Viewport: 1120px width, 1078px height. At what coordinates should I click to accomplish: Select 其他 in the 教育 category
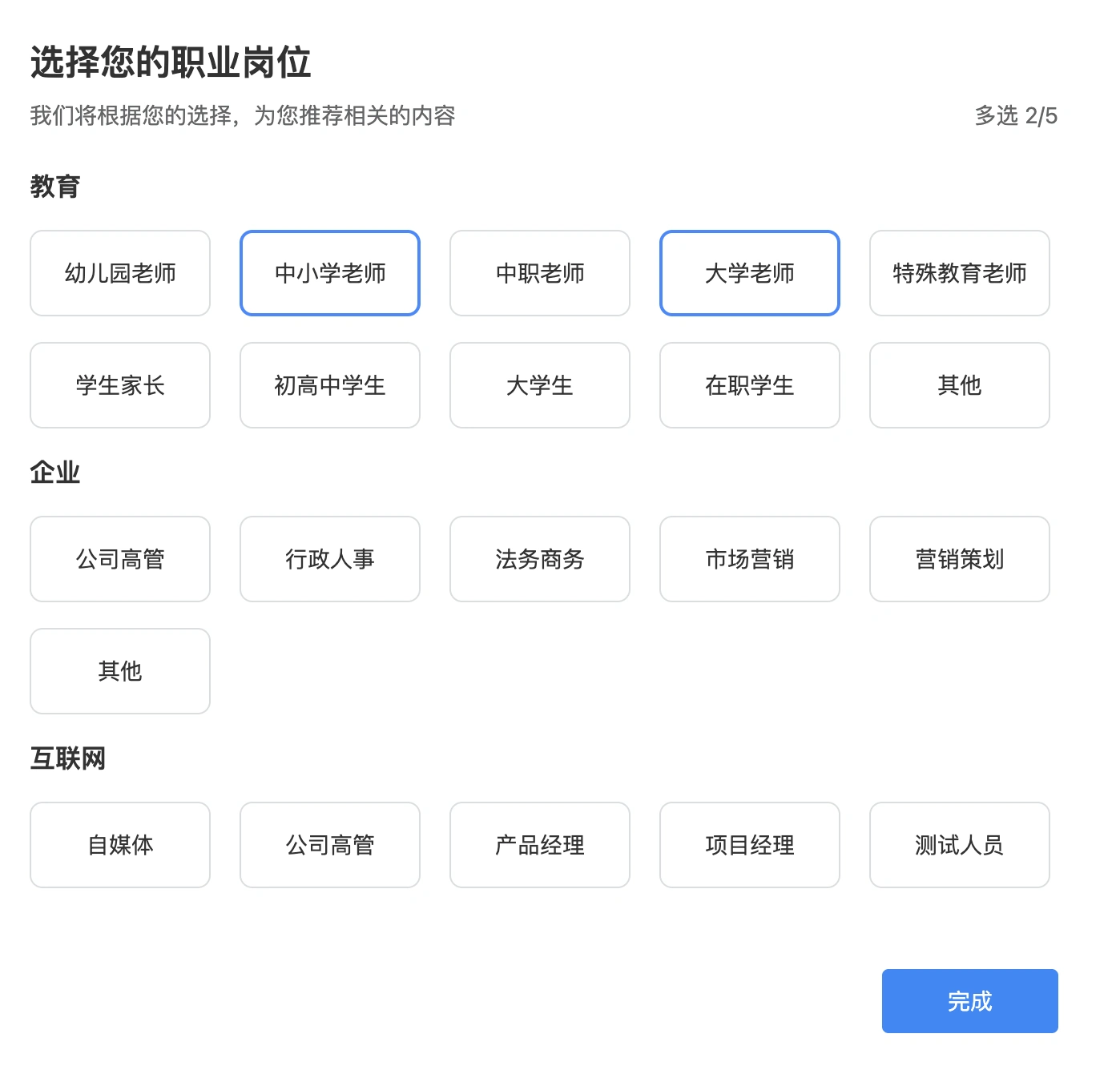[x=959, y=385]
